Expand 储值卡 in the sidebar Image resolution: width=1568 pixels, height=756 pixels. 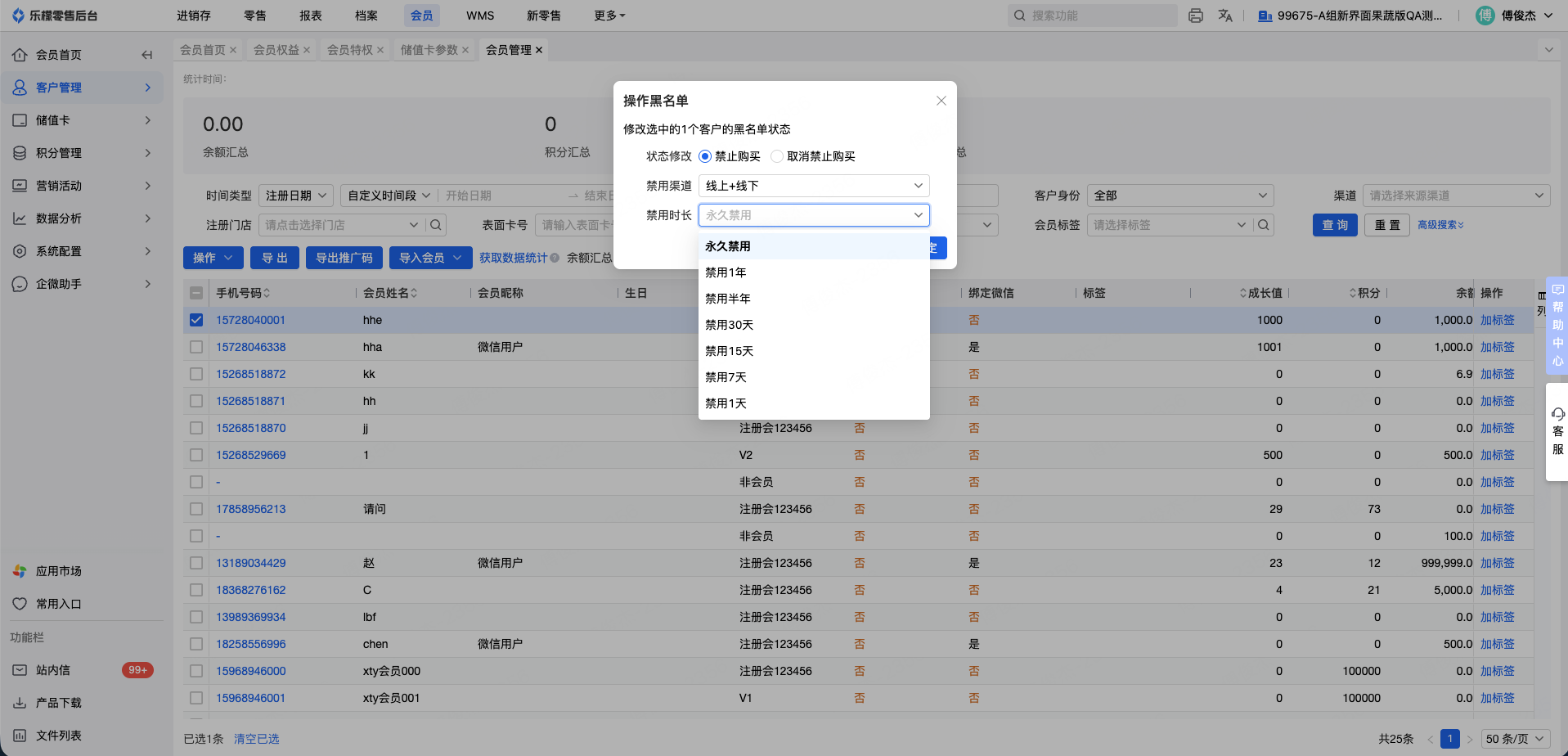(x=82, y=120)
